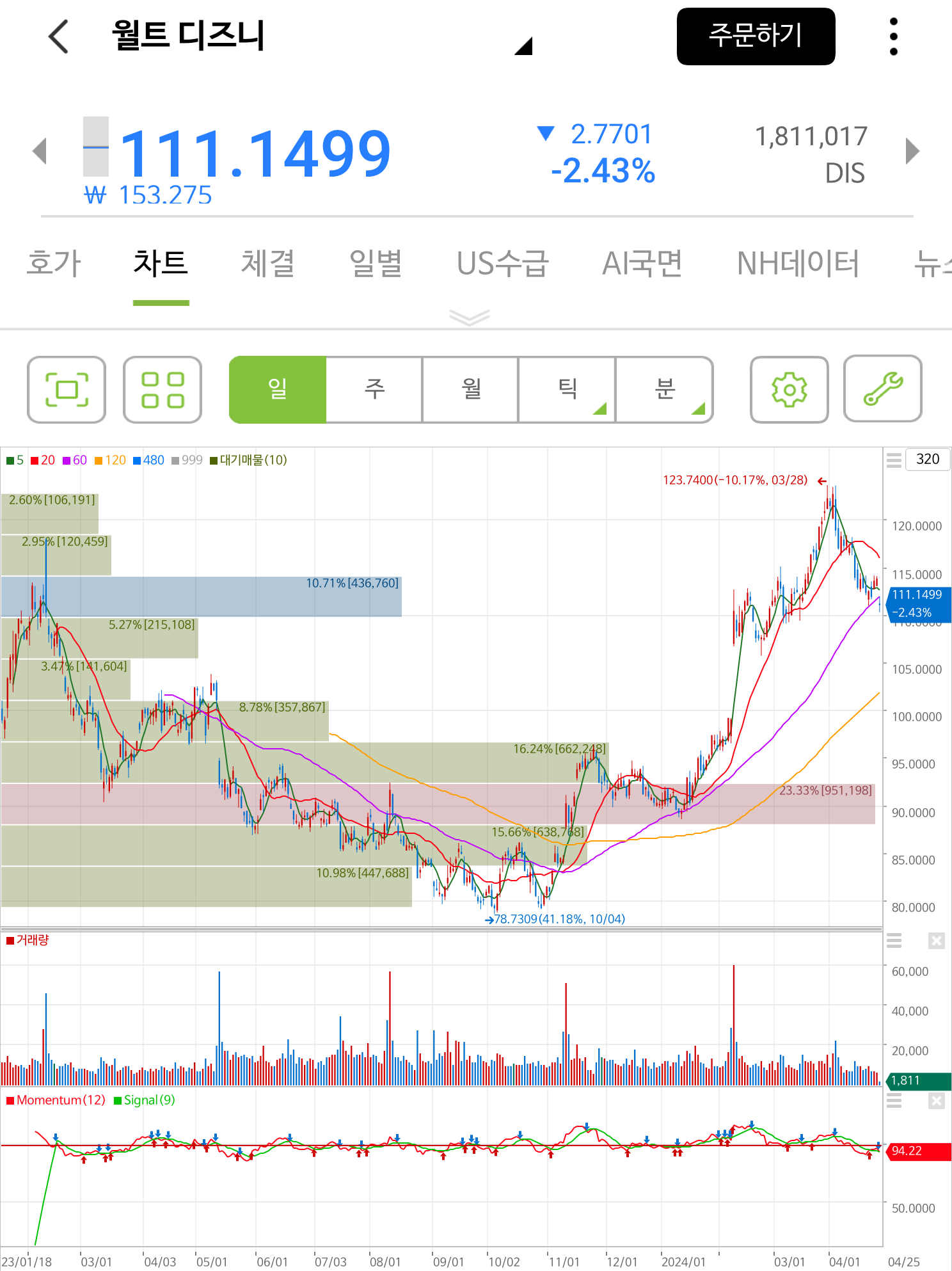Tap the 주문하기 order button
This screenshot has height=1271, width=952.
tap(756, 36)
